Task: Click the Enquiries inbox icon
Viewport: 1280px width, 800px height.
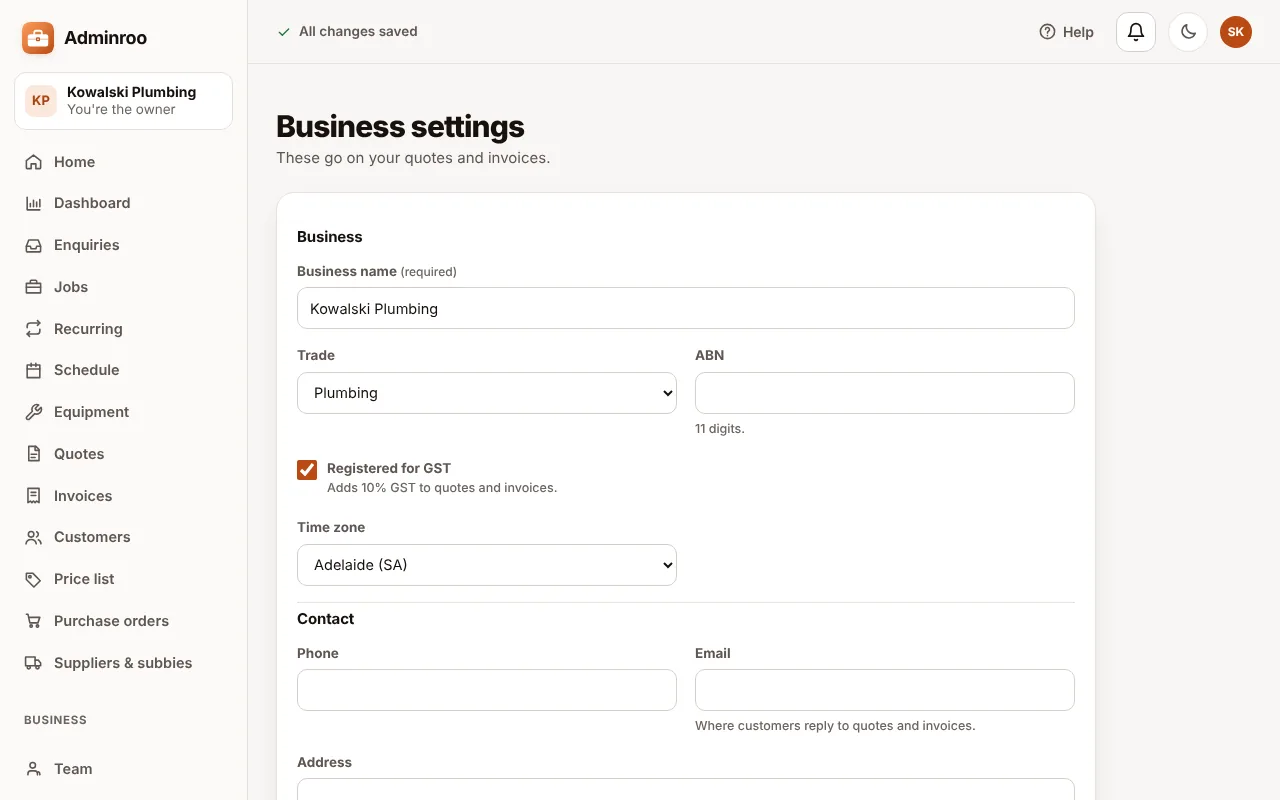Action: [34, 245]
